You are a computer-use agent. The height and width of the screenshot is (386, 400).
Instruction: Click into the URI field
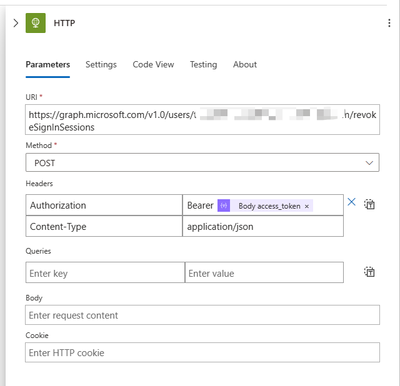202,120
